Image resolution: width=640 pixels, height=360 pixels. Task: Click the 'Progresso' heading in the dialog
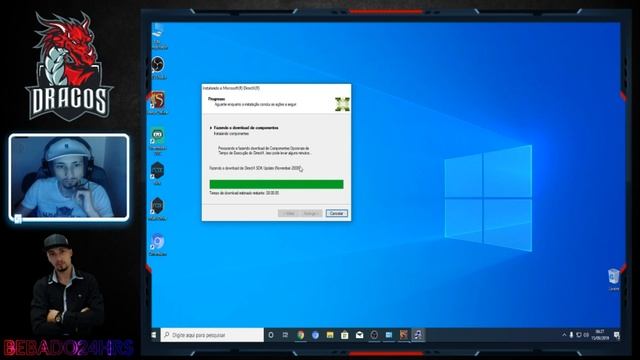click(216, 99)
